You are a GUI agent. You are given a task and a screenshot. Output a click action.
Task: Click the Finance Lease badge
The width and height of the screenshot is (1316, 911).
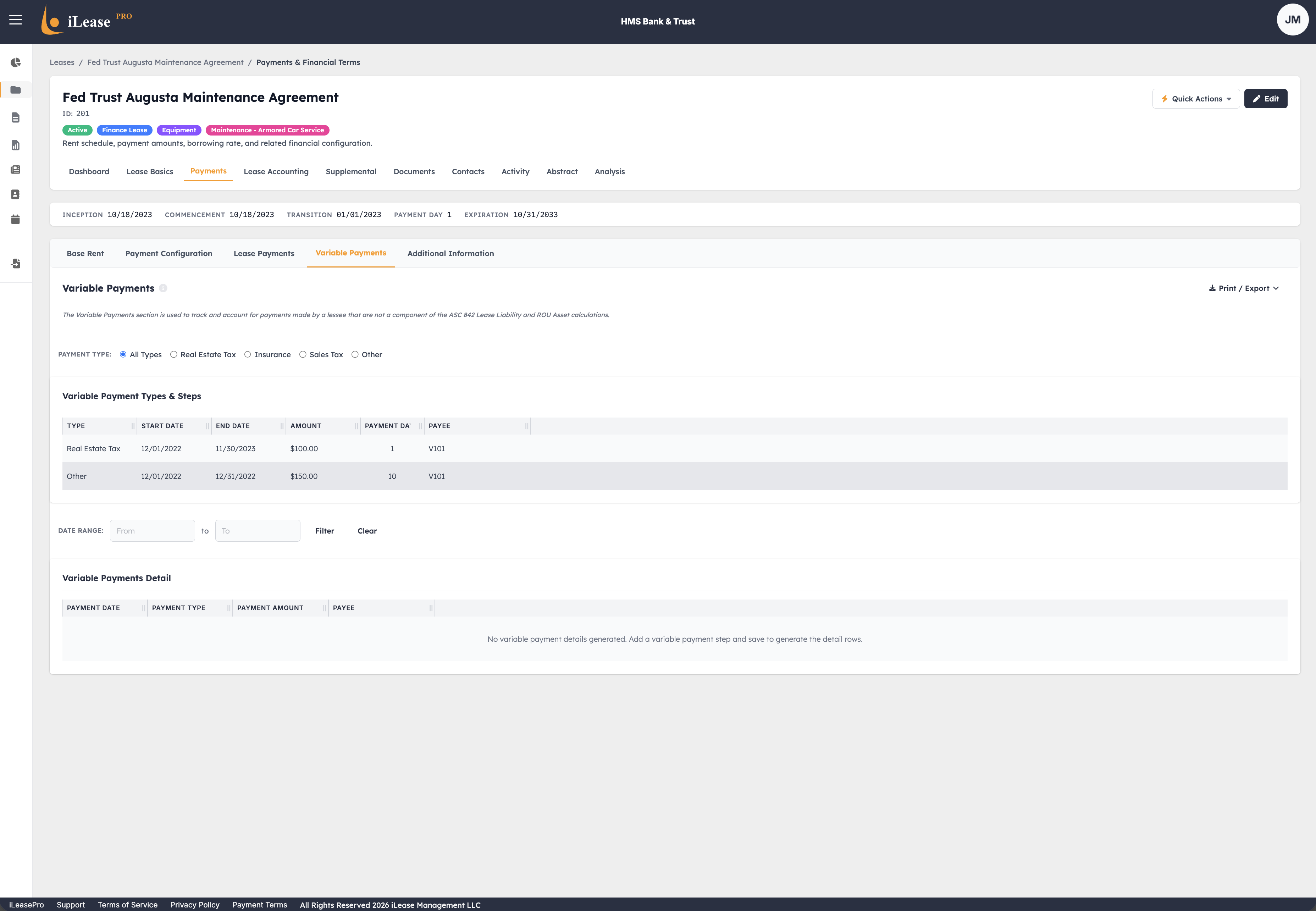click(x=125, y=130)
